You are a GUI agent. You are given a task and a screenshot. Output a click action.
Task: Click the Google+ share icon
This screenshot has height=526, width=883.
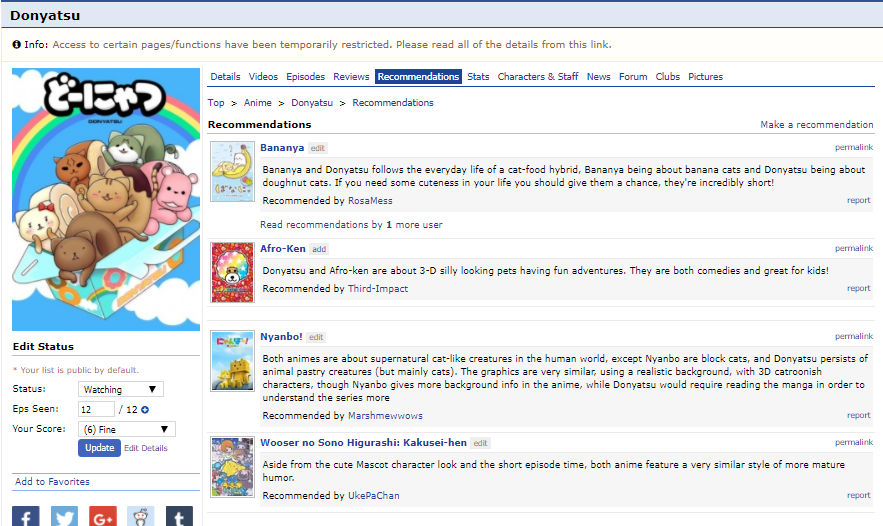tap(102, 516)
